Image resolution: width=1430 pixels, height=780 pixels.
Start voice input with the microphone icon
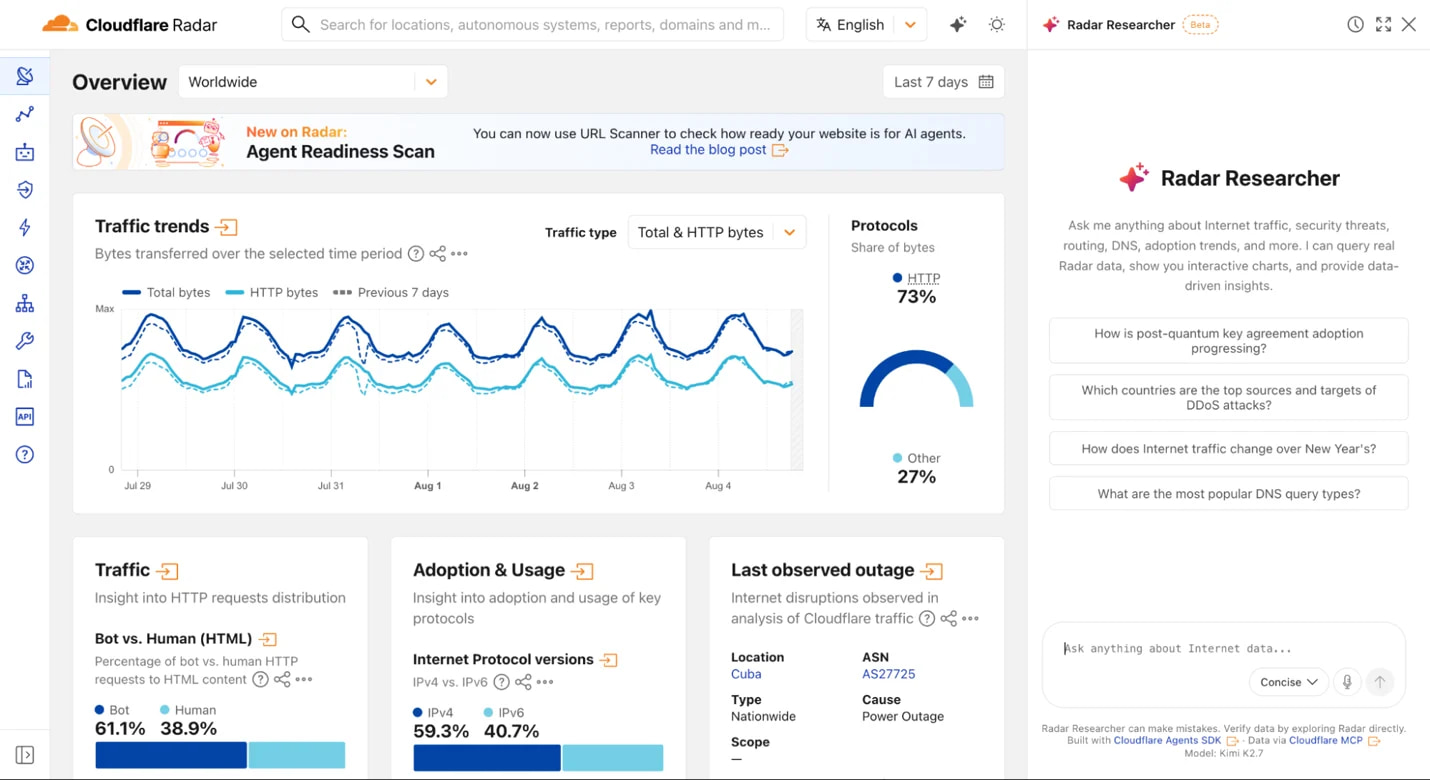[1347, 682]
